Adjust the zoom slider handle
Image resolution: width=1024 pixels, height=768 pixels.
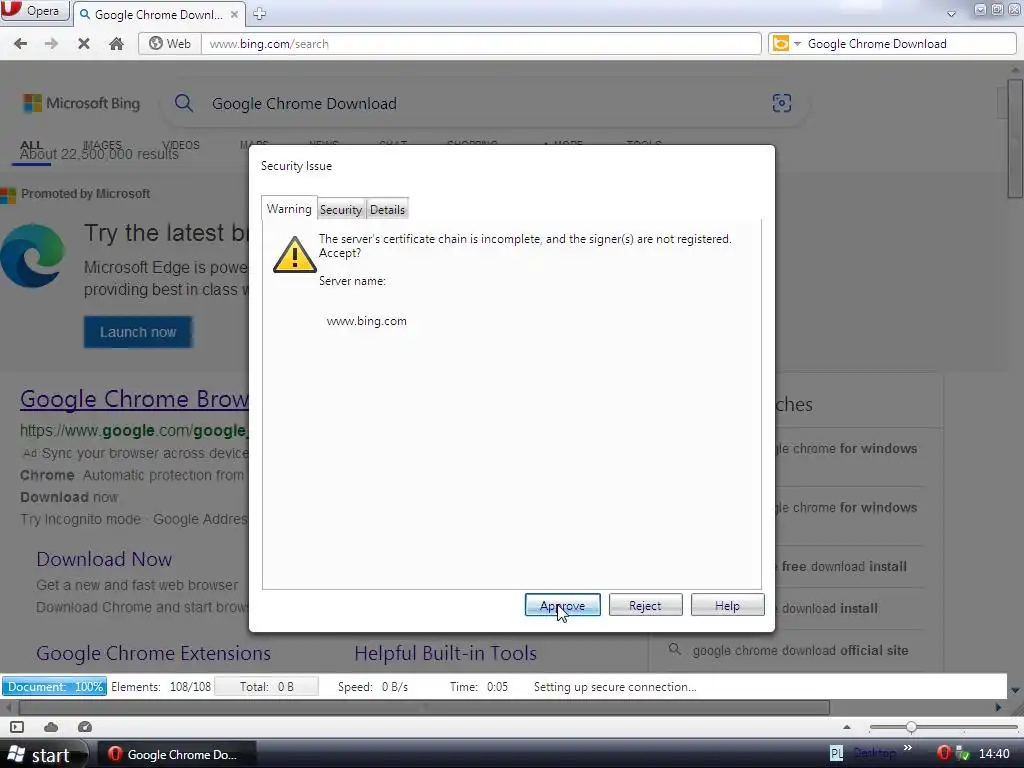click(911, 727)
